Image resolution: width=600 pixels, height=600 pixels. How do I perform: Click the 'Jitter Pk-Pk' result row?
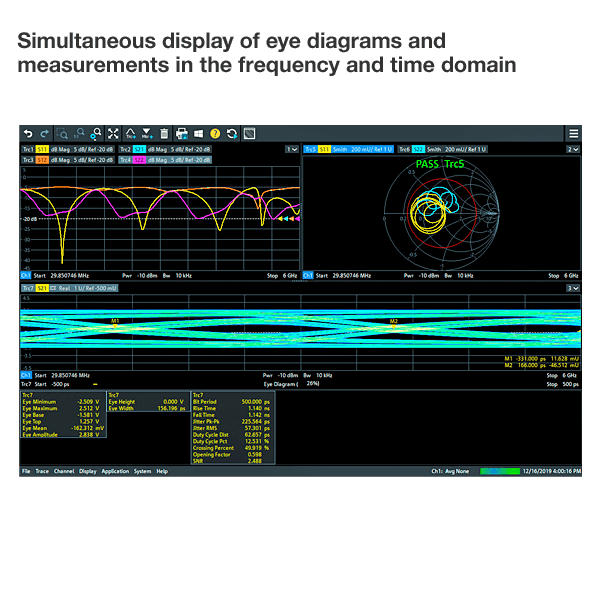coord(231,421)
